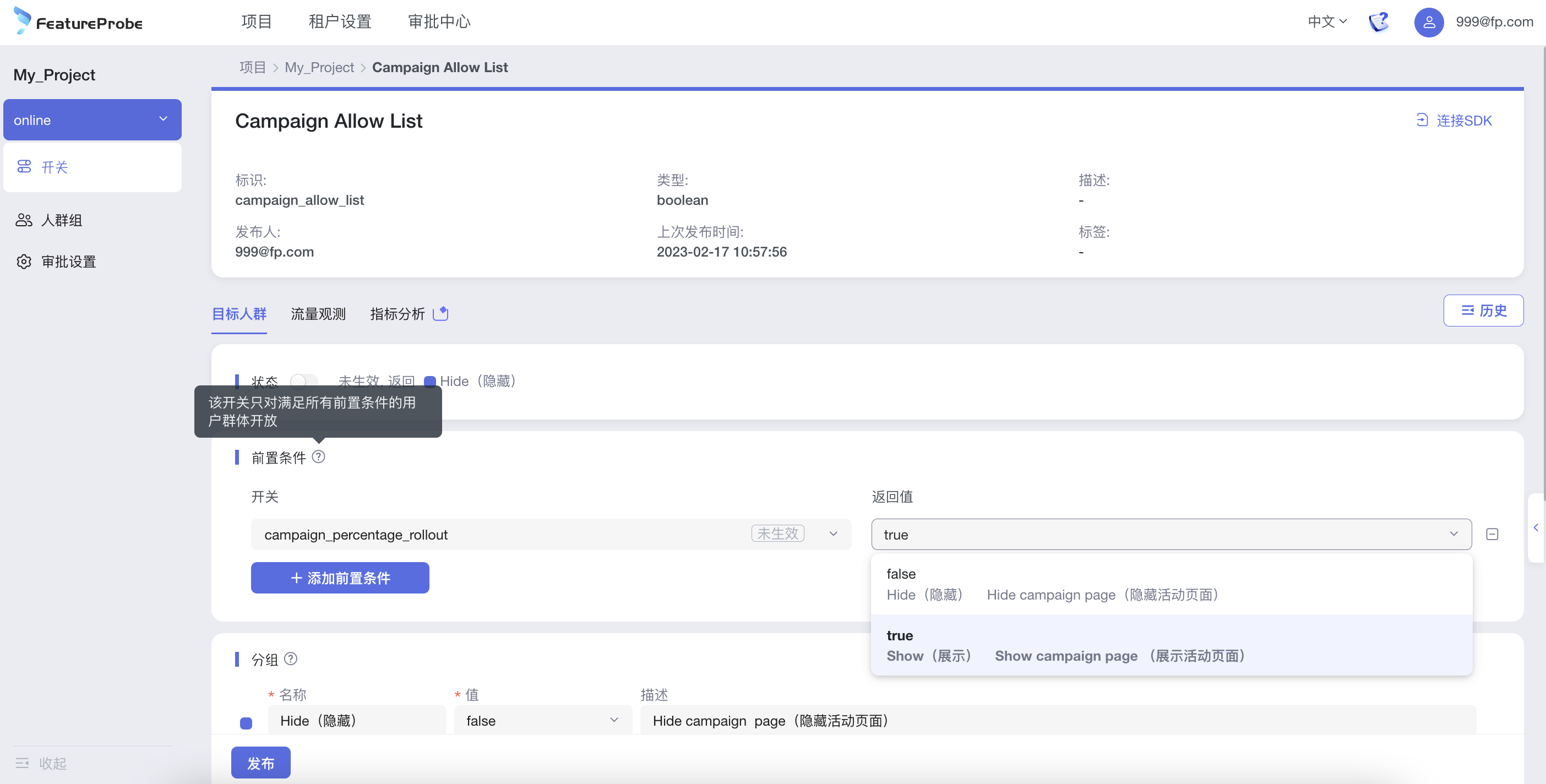Click the help icon next to 分组
The width and height of the screenshot is (1546, 784).
point(291,658)
